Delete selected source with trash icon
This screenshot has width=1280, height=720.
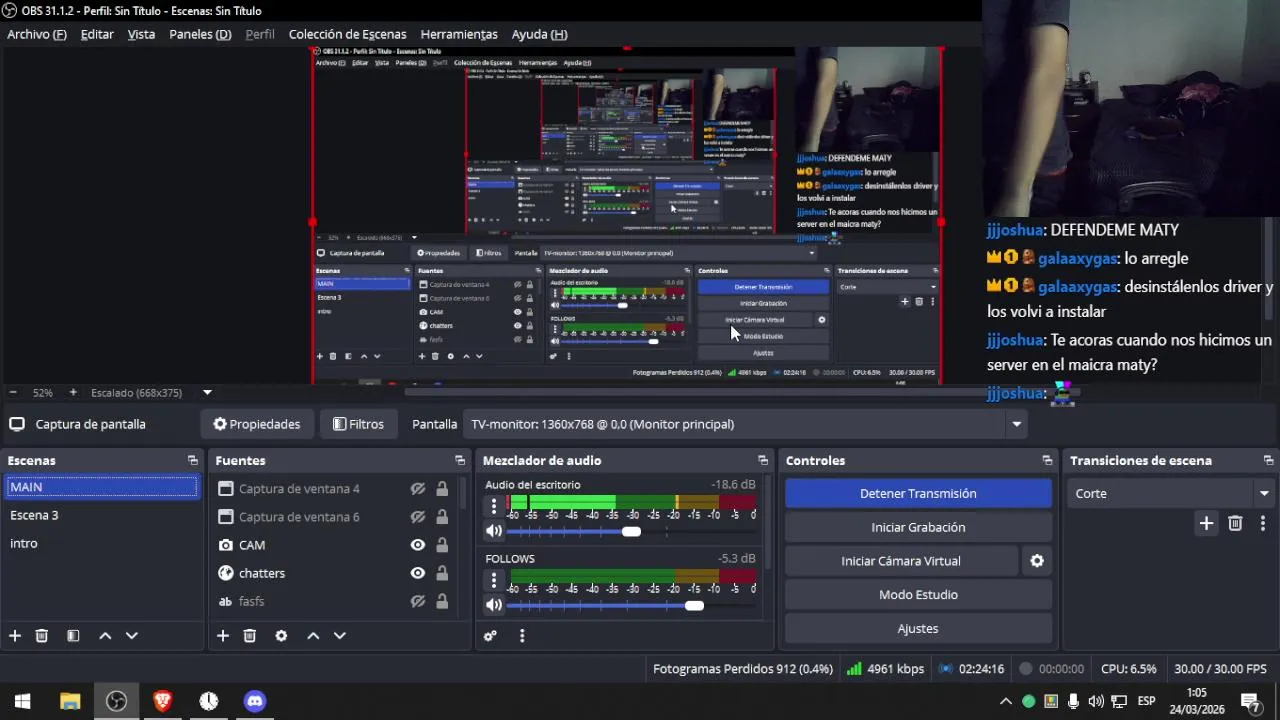250,636
